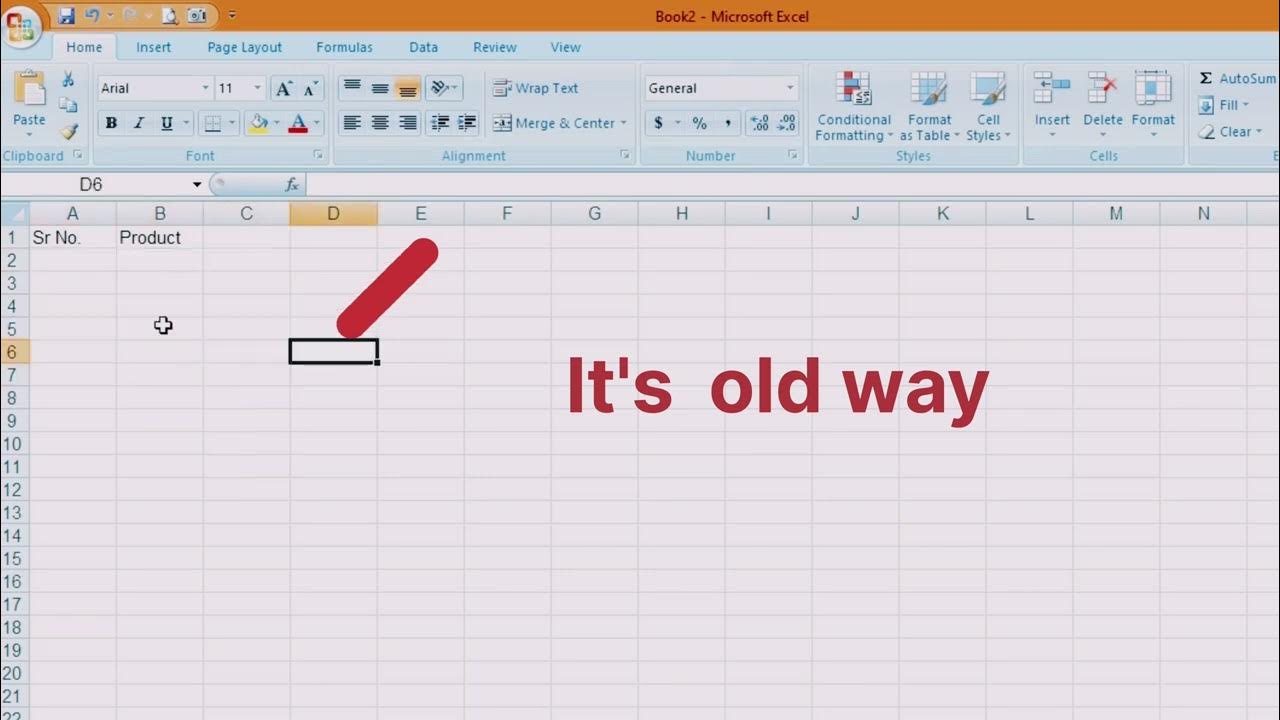Screen dimensions: 1280x720
Task: Increase the font size
Action: coord(284,88)
